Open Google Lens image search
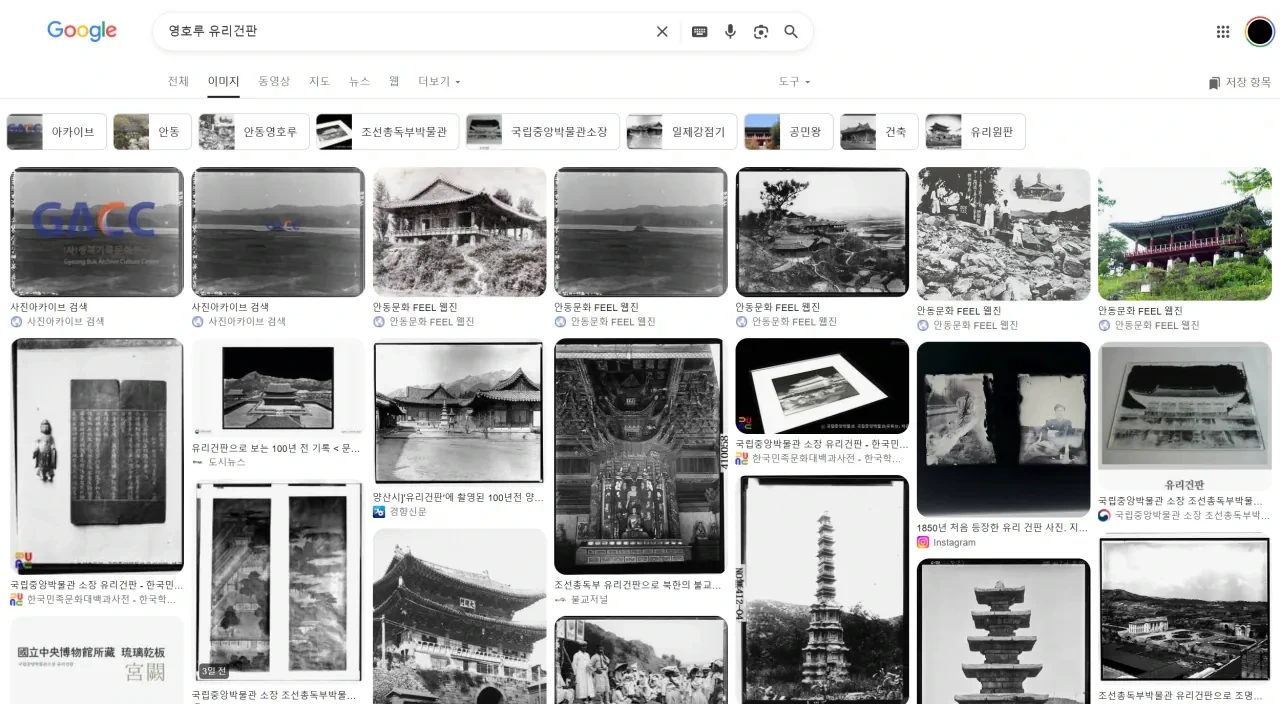Screen dimensions: 1280x704 761,32
